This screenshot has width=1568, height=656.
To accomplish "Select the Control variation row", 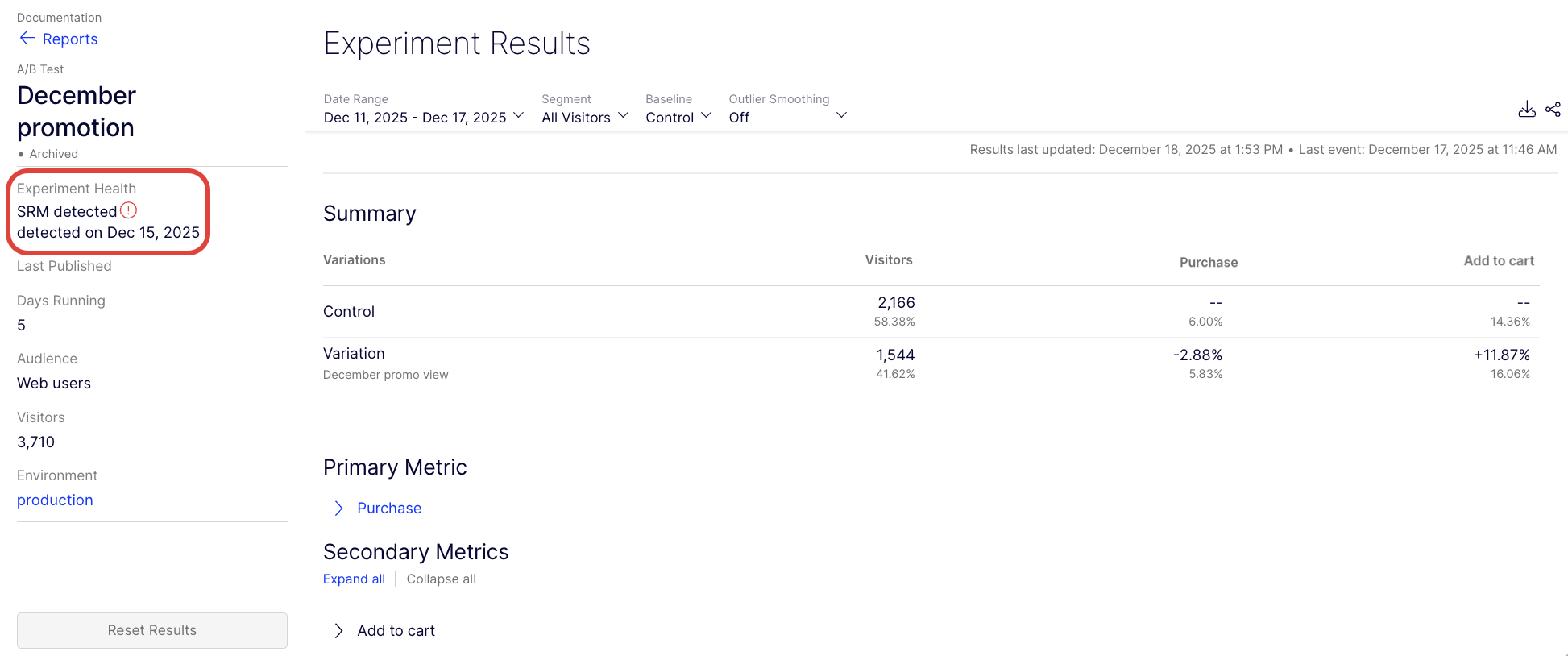I will 349,312.
